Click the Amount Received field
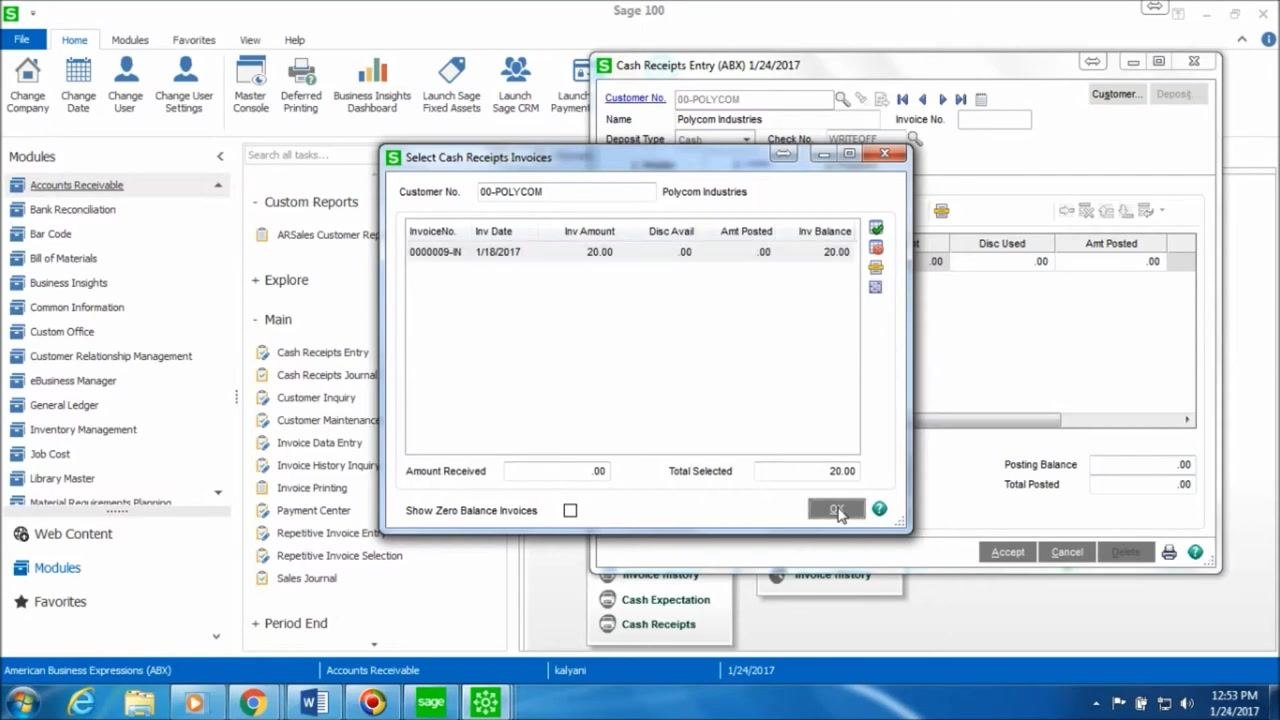This screenshot has height=720, width=1280. point(556,471)
